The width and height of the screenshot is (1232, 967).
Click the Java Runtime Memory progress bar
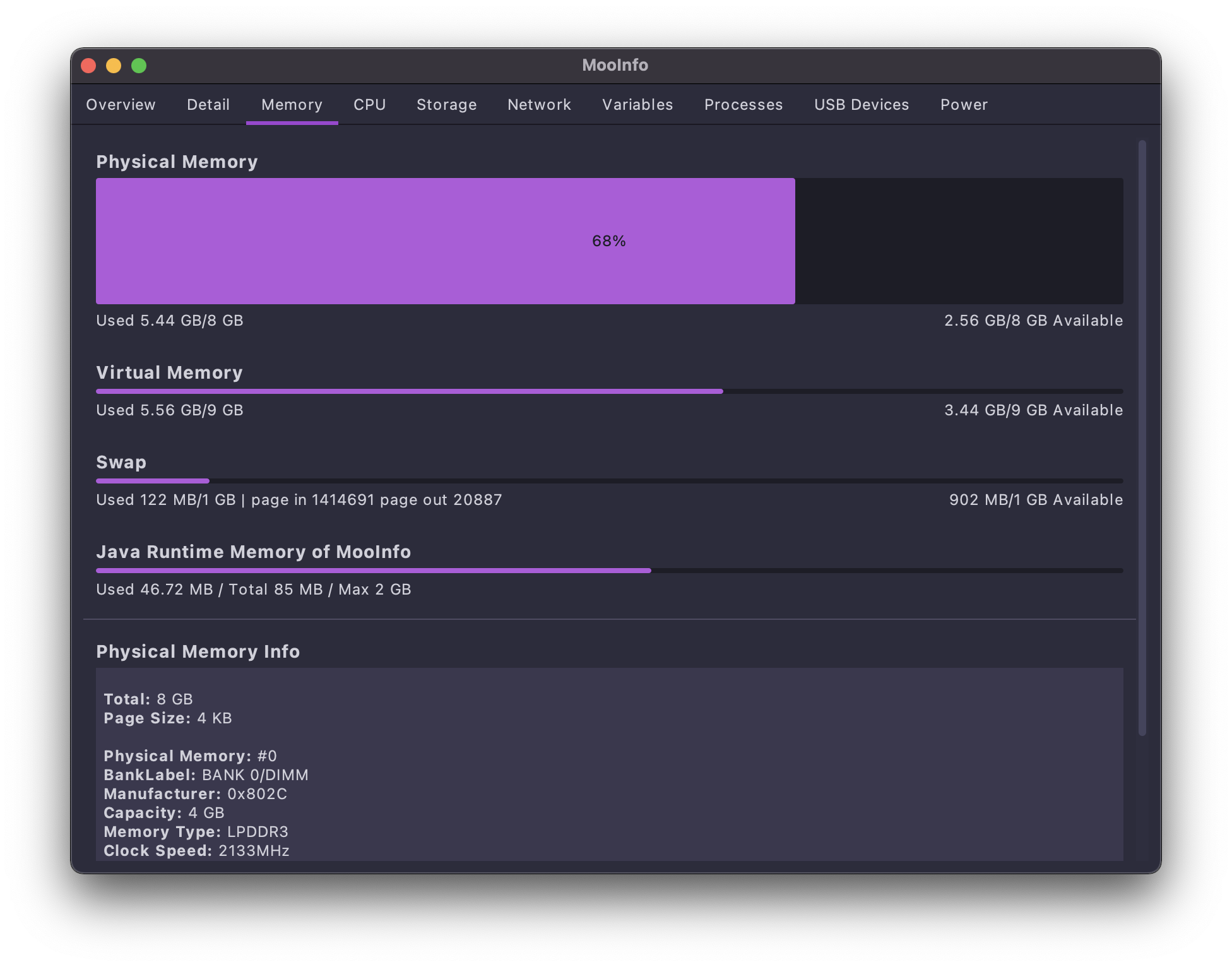pos(609,571)
